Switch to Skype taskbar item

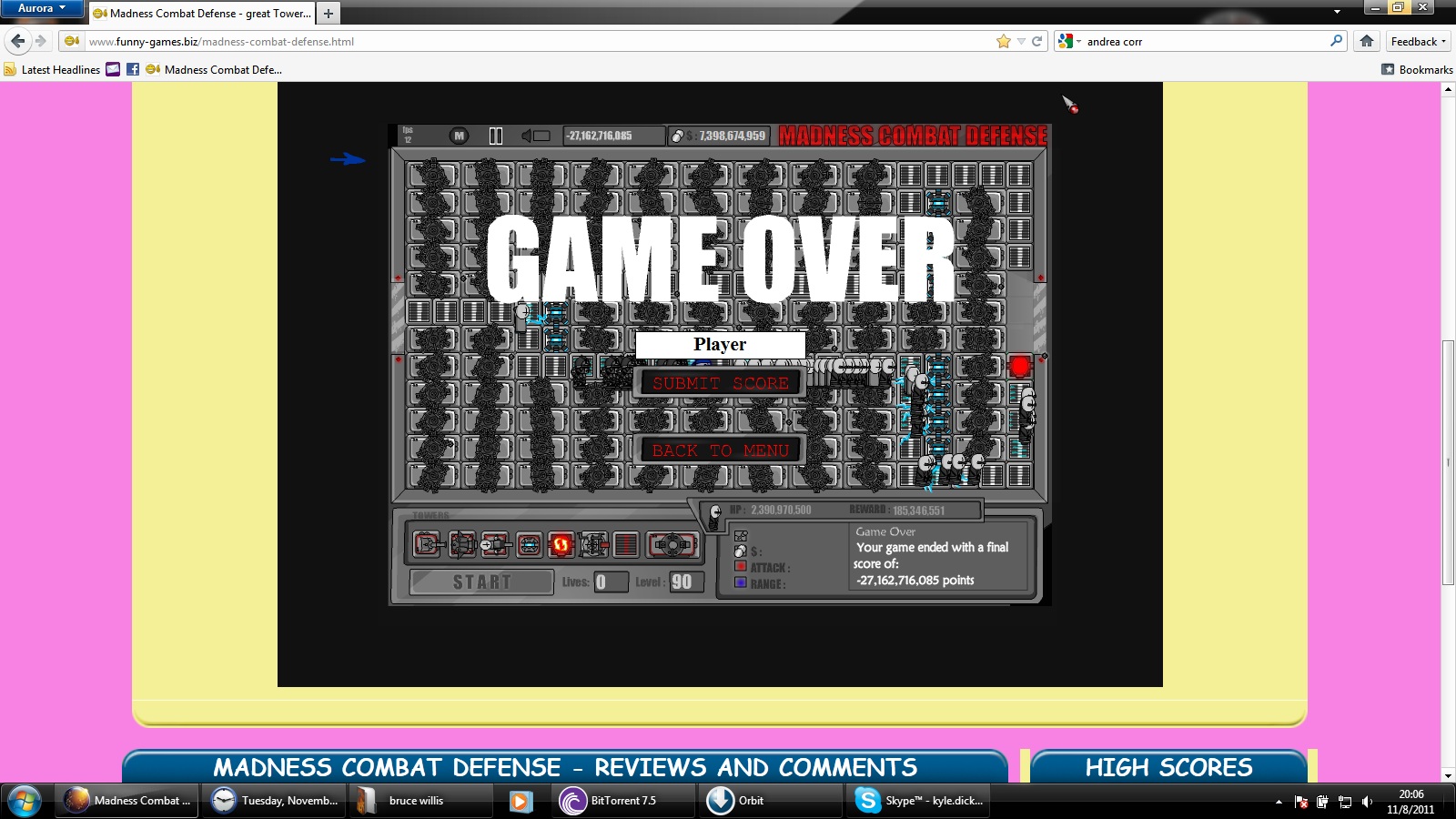tap(918, 801)
